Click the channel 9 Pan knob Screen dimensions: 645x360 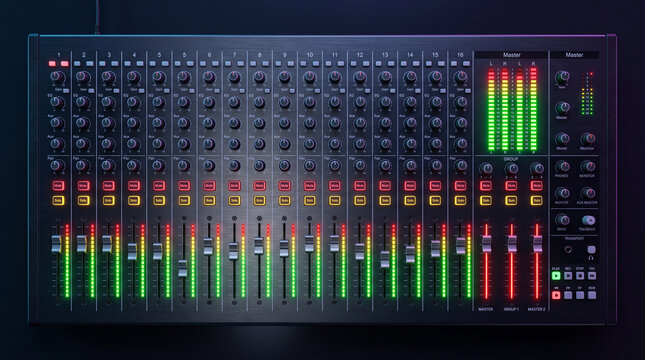point(284,165)
